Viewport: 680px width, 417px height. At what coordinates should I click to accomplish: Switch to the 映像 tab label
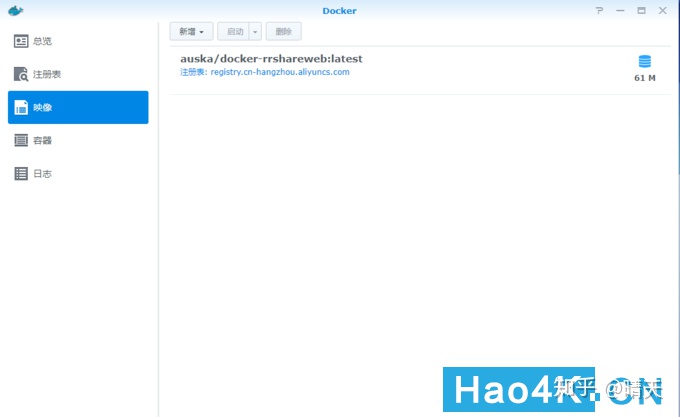pos(42,108)
